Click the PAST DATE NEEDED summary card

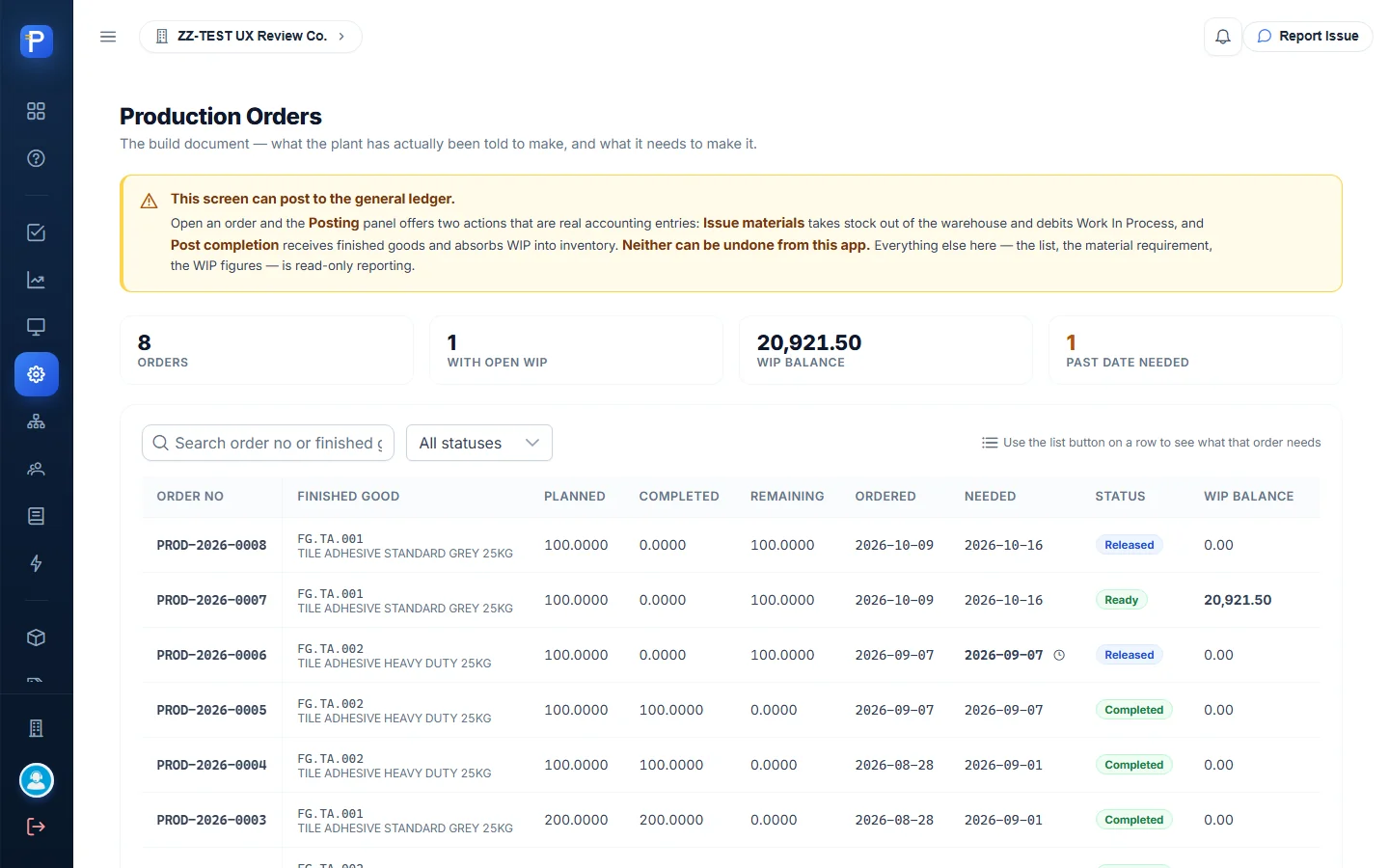pos(1195,350)
